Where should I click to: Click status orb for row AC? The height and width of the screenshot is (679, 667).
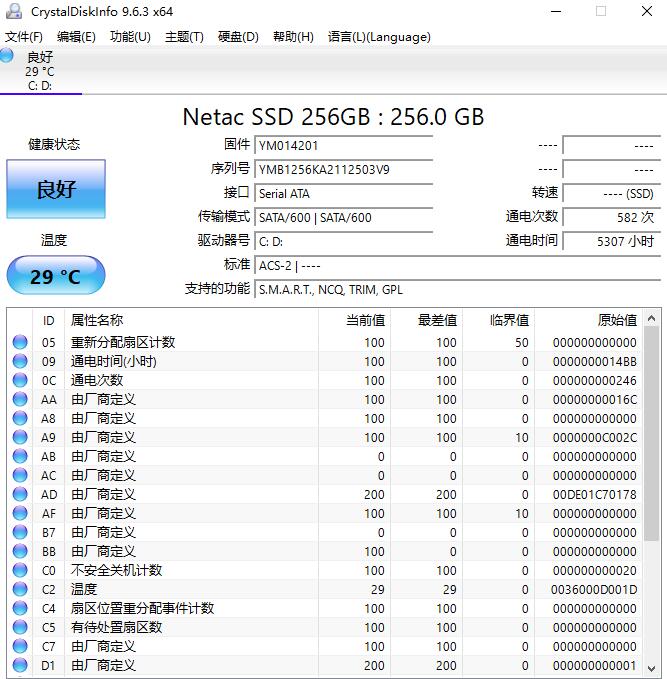20,475
